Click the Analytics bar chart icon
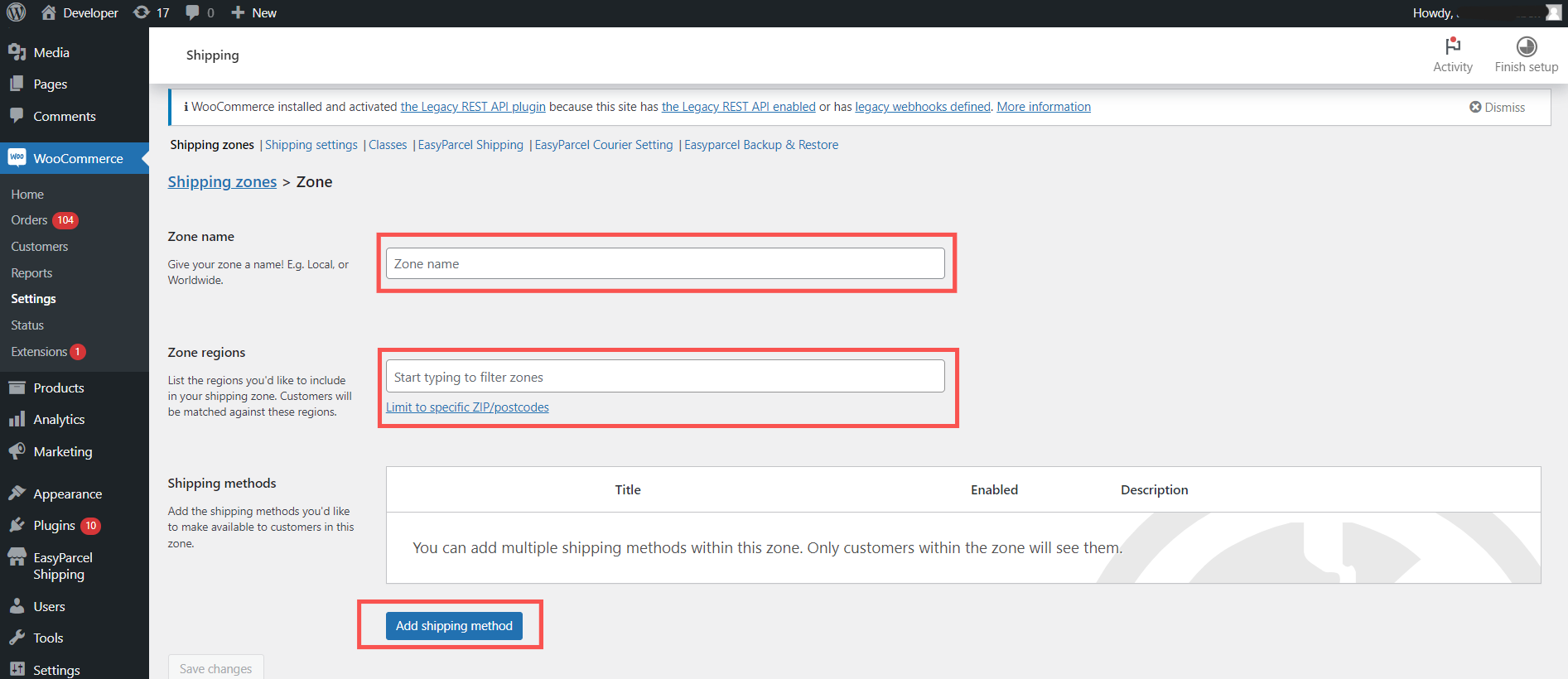1568x679 pixels. 17,419
